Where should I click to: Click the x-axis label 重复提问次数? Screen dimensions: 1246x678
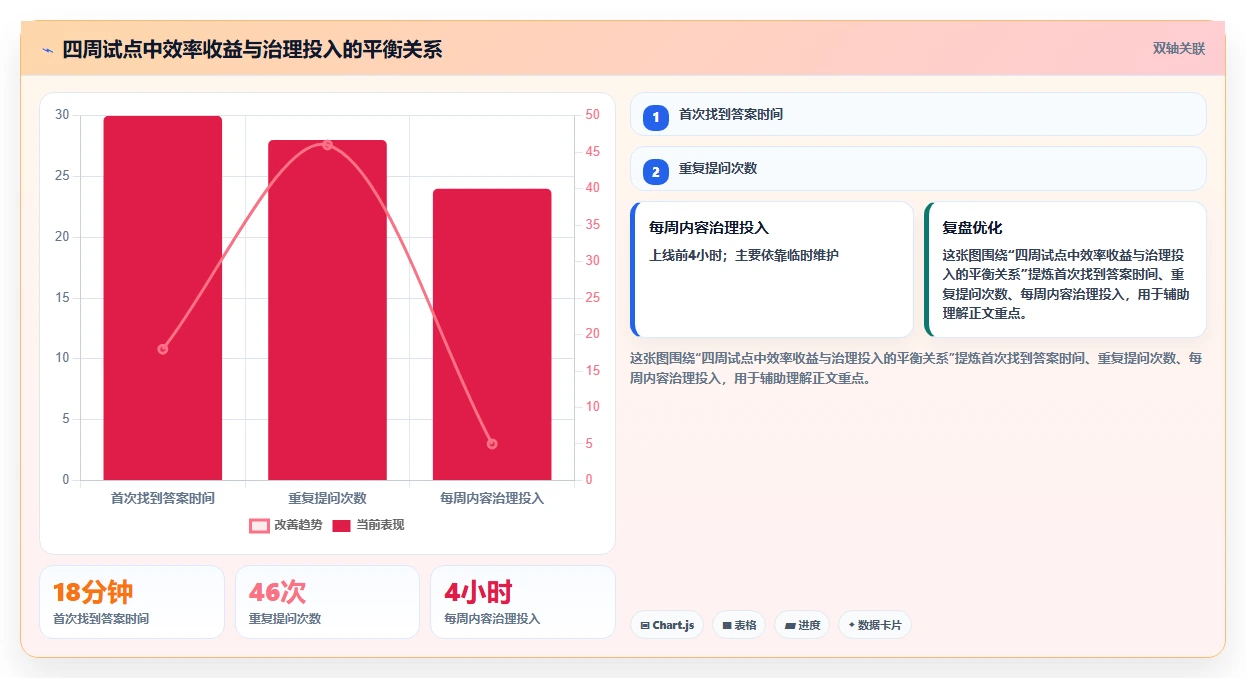pyautogui.click(x=327, y=497)
